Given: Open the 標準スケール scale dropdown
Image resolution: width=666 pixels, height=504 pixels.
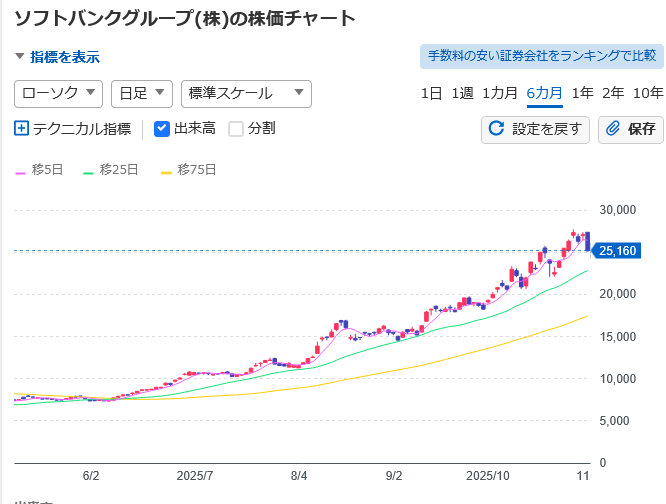Looking at the screenshot, I should (x=245, y=93).
